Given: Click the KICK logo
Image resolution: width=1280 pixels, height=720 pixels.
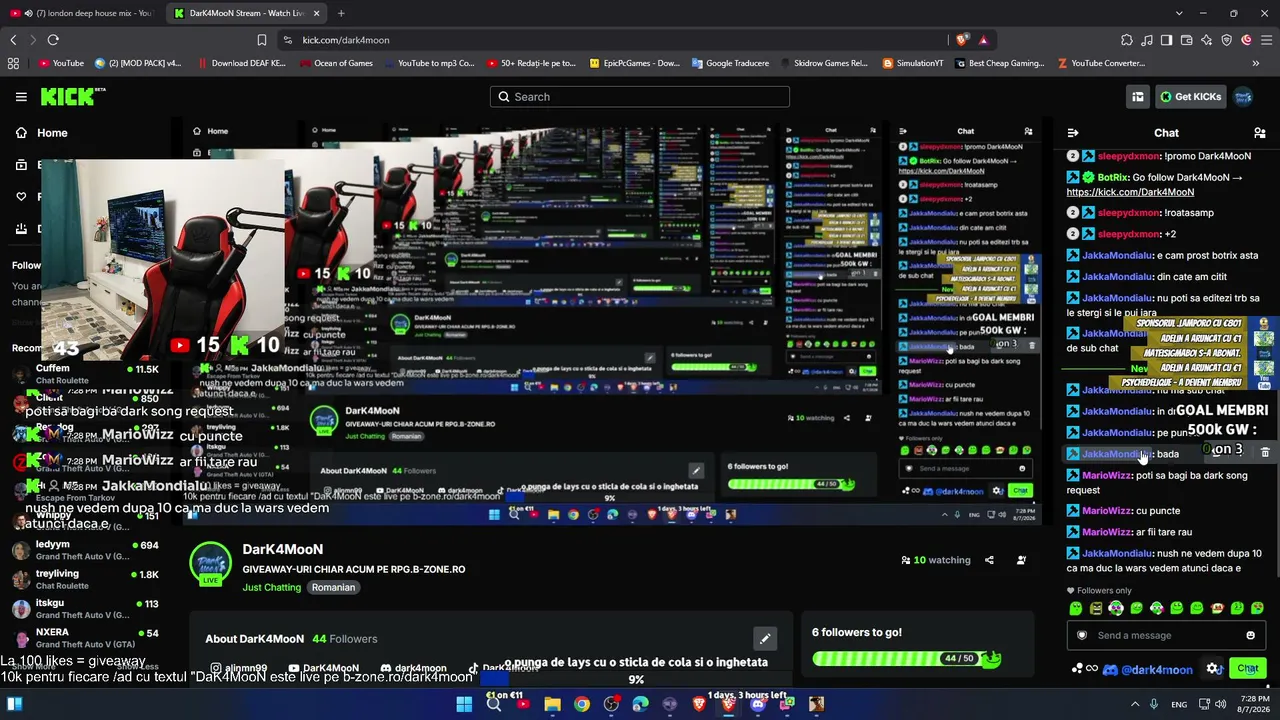Looking at the screenshot, I should tap(72, 97).
